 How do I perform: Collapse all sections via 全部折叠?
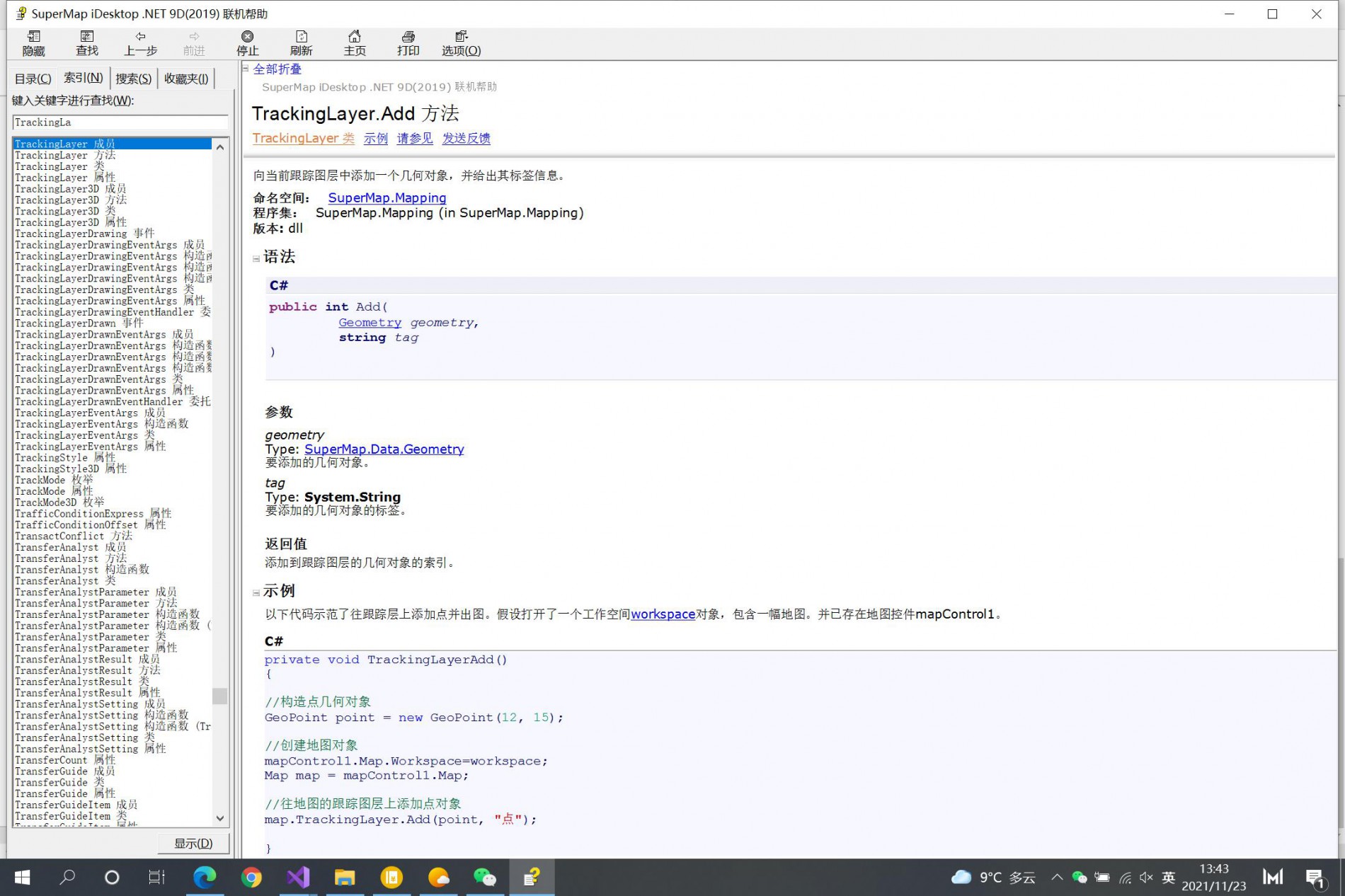pyautogui.click(x=277, y=69)
